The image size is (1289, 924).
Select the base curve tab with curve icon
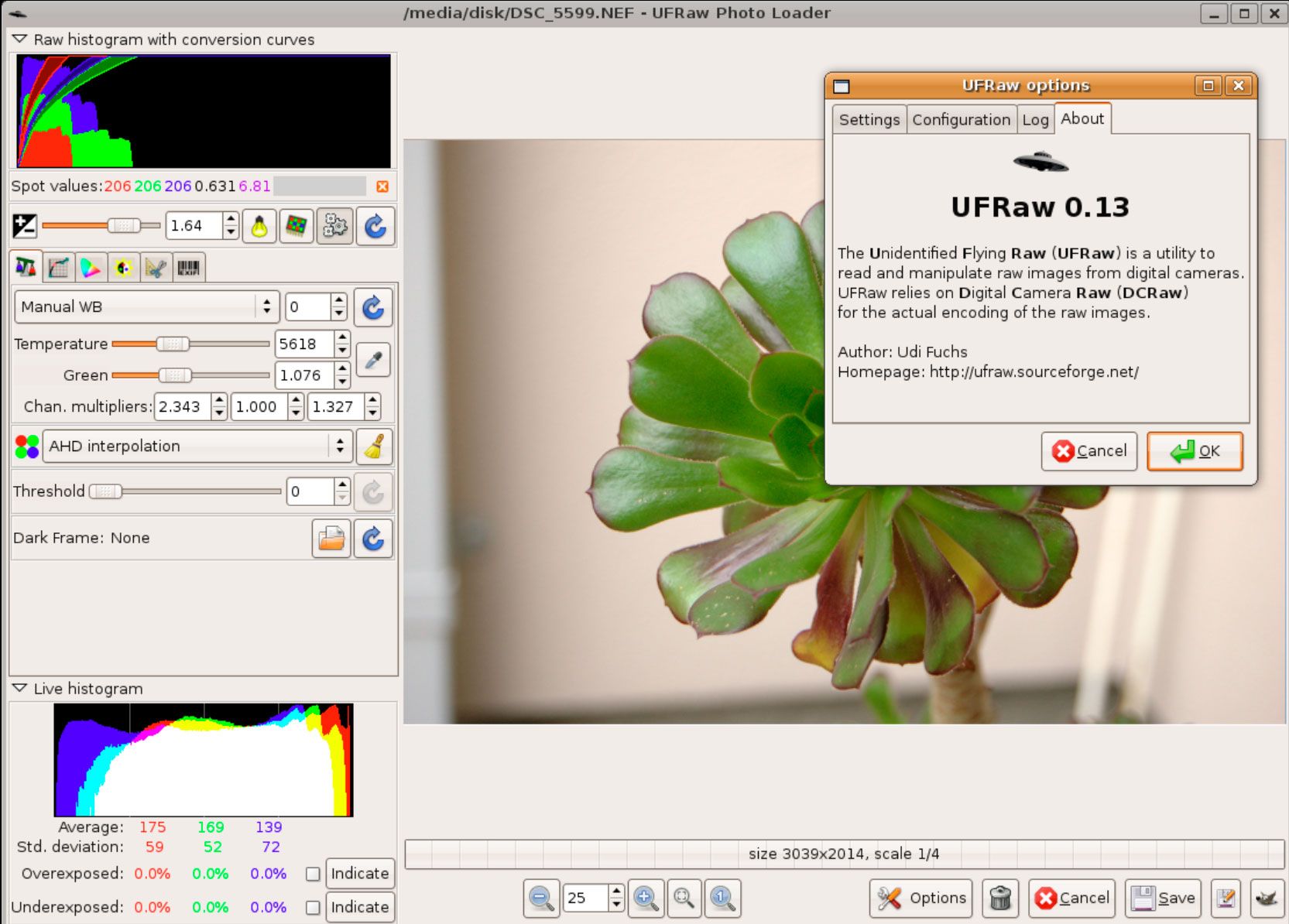click(57, 267)
